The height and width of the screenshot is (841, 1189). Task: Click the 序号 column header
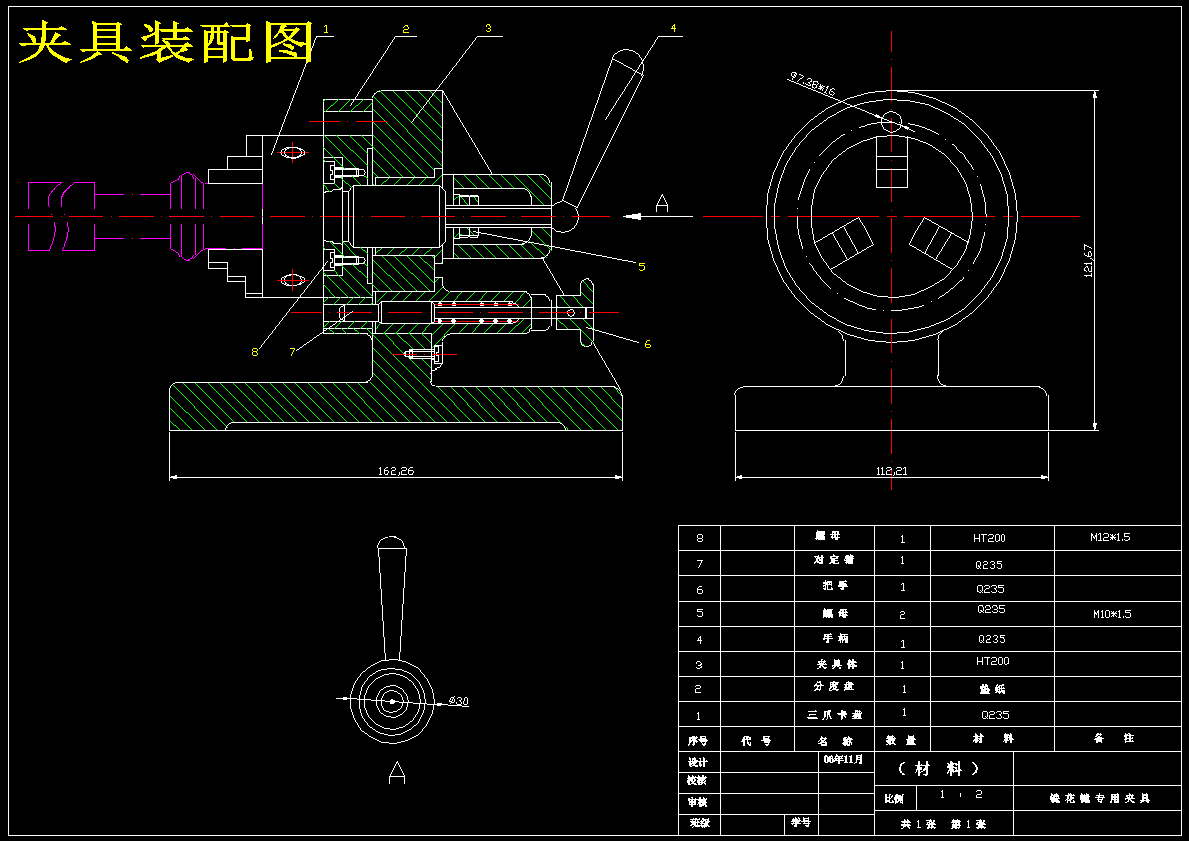[698, 740]
